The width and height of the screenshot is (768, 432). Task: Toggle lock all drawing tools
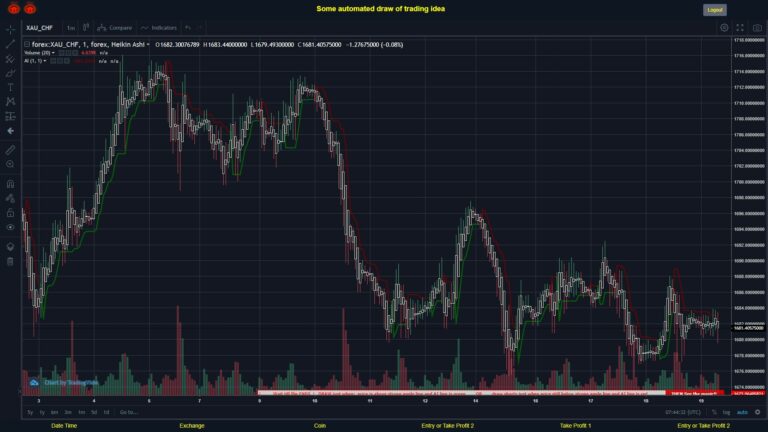(10, 213)
